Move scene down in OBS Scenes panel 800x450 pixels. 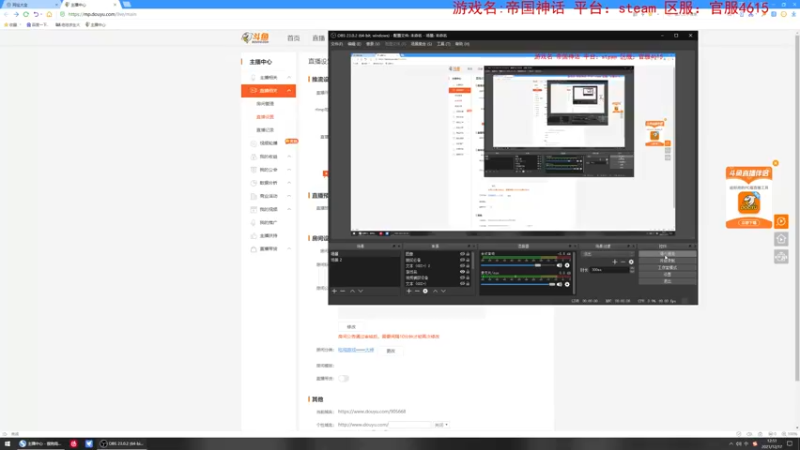[x=361, y=291]
